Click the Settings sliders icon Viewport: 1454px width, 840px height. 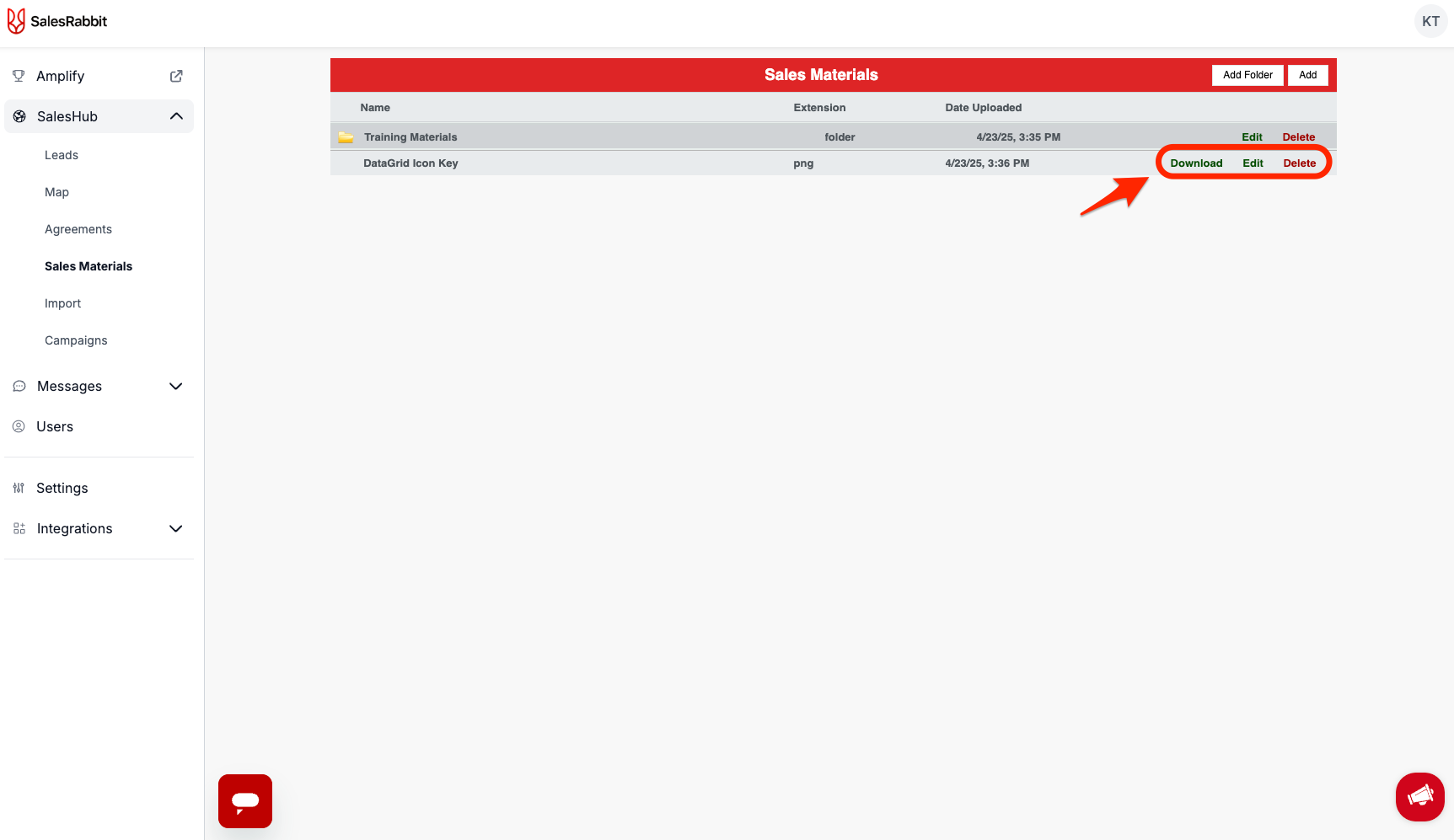19,488
